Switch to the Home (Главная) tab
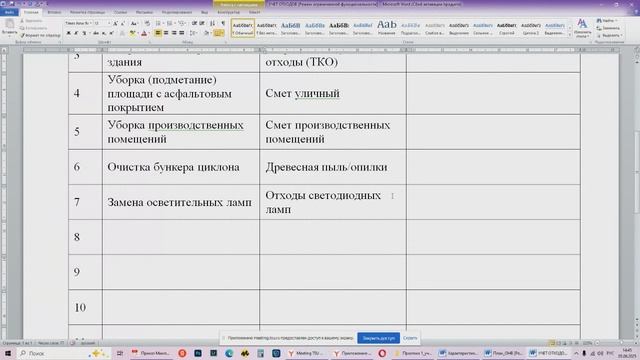This screenshot has width=640, height=360. (31, 12)
